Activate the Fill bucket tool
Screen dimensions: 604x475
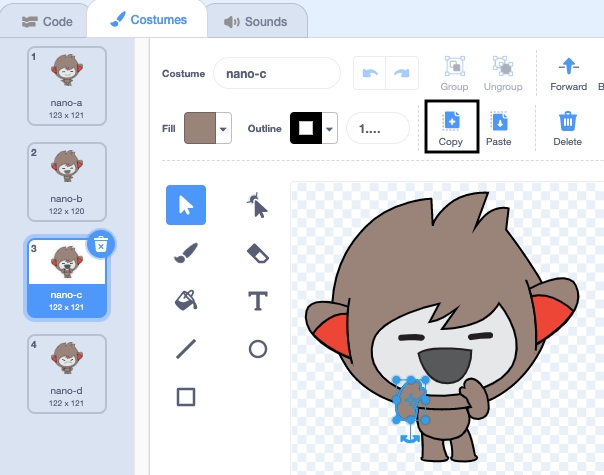point(185,301)
